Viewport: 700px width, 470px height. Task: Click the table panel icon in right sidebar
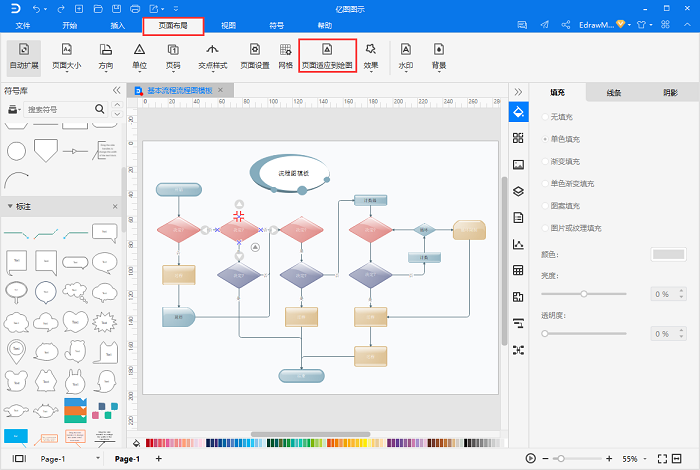coord(518,270)
